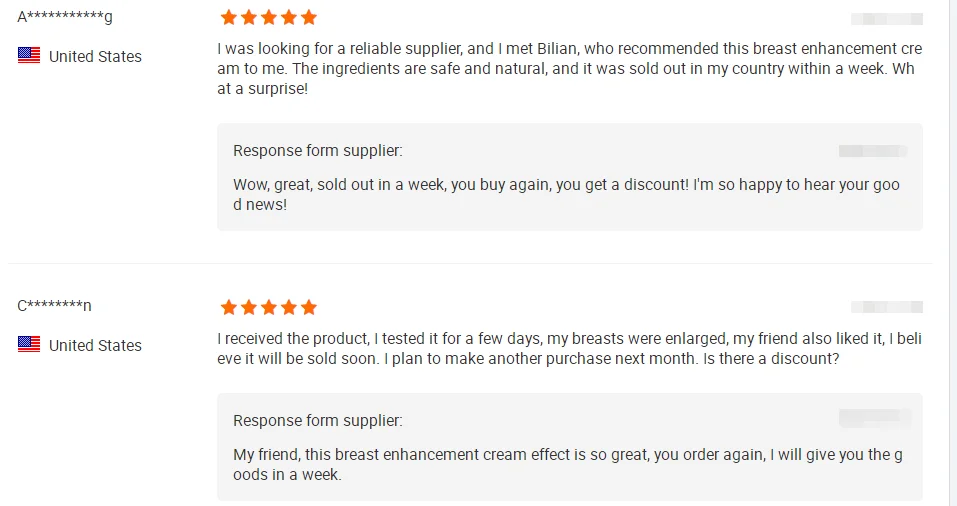This screenshot has width=957, height=506.
Task: Click the last star of A***********g's rating
Action: pos(309,17)
